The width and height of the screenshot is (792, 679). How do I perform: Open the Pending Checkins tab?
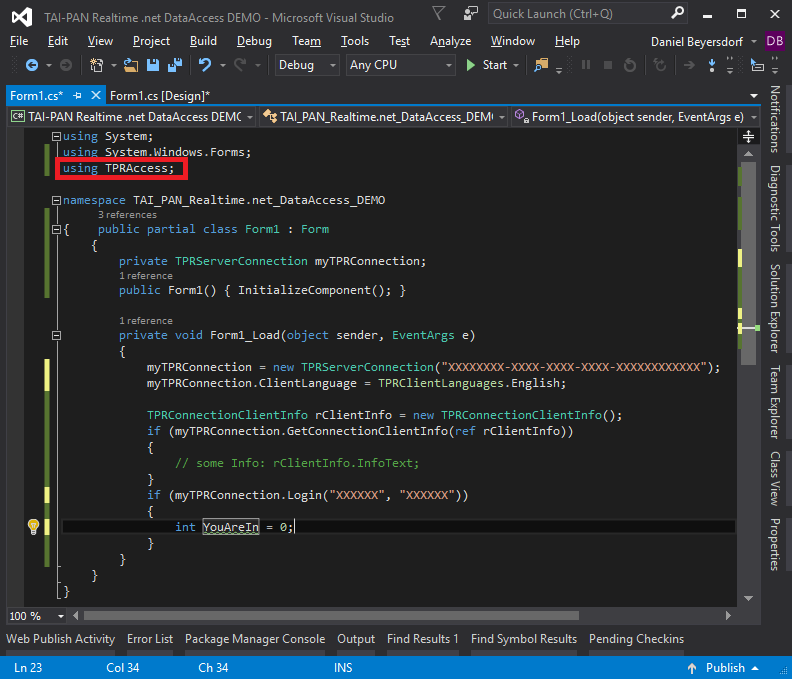pos(636,639)
